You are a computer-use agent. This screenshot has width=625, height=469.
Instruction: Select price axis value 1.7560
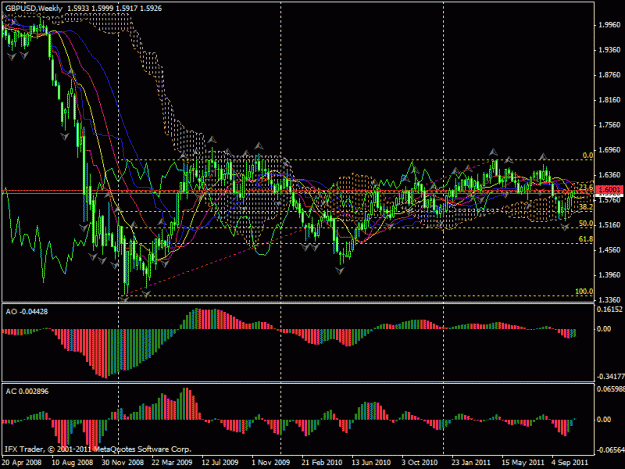point(610,125)
